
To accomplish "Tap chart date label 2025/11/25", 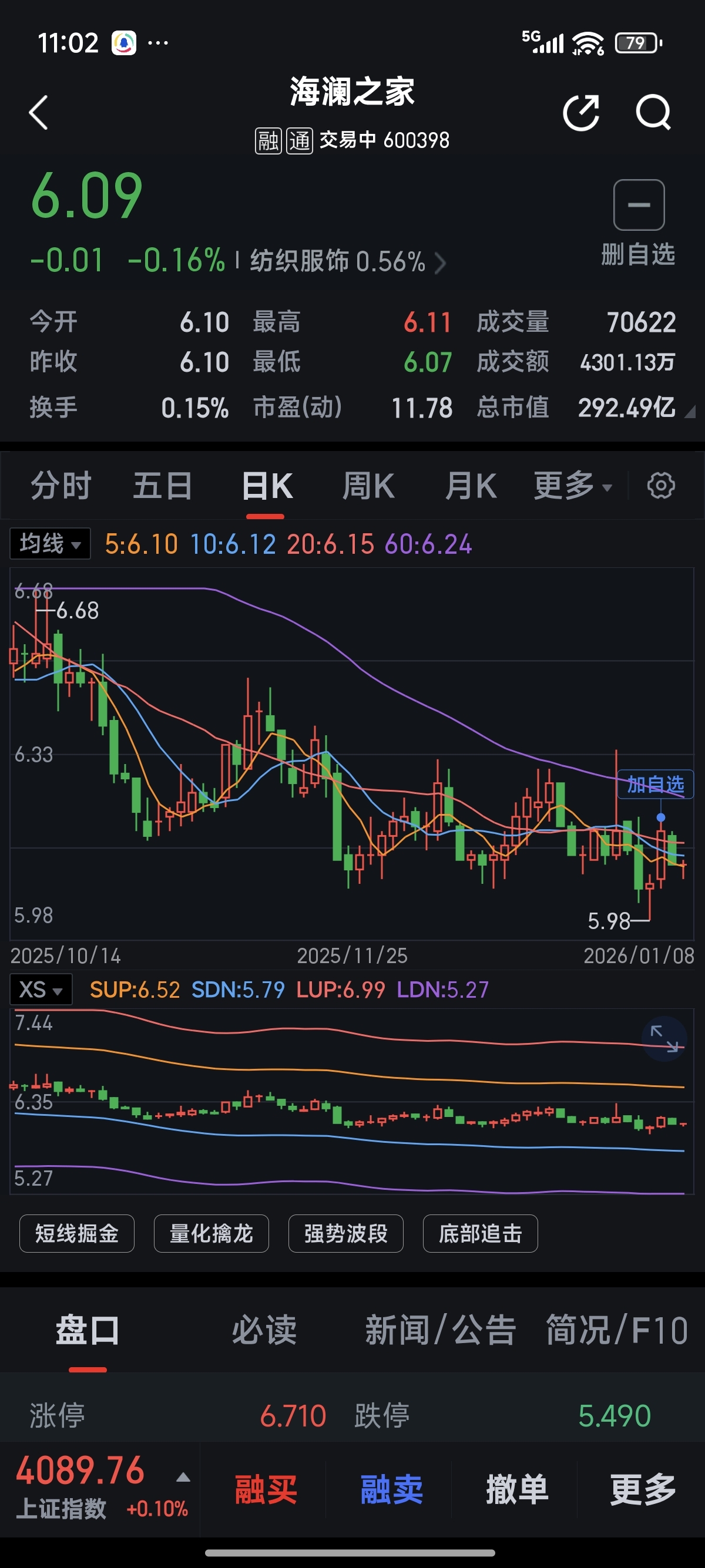I will [352, 955].
